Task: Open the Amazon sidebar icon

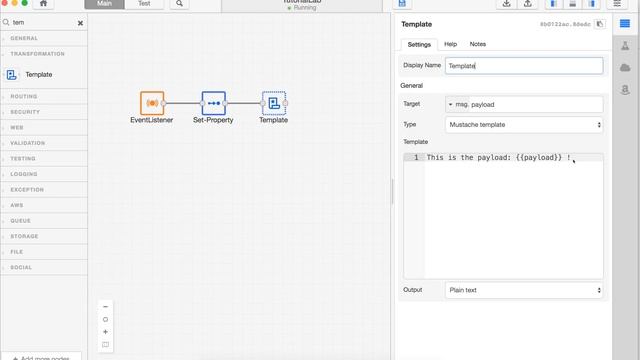Action: click(x=625, y=89)
